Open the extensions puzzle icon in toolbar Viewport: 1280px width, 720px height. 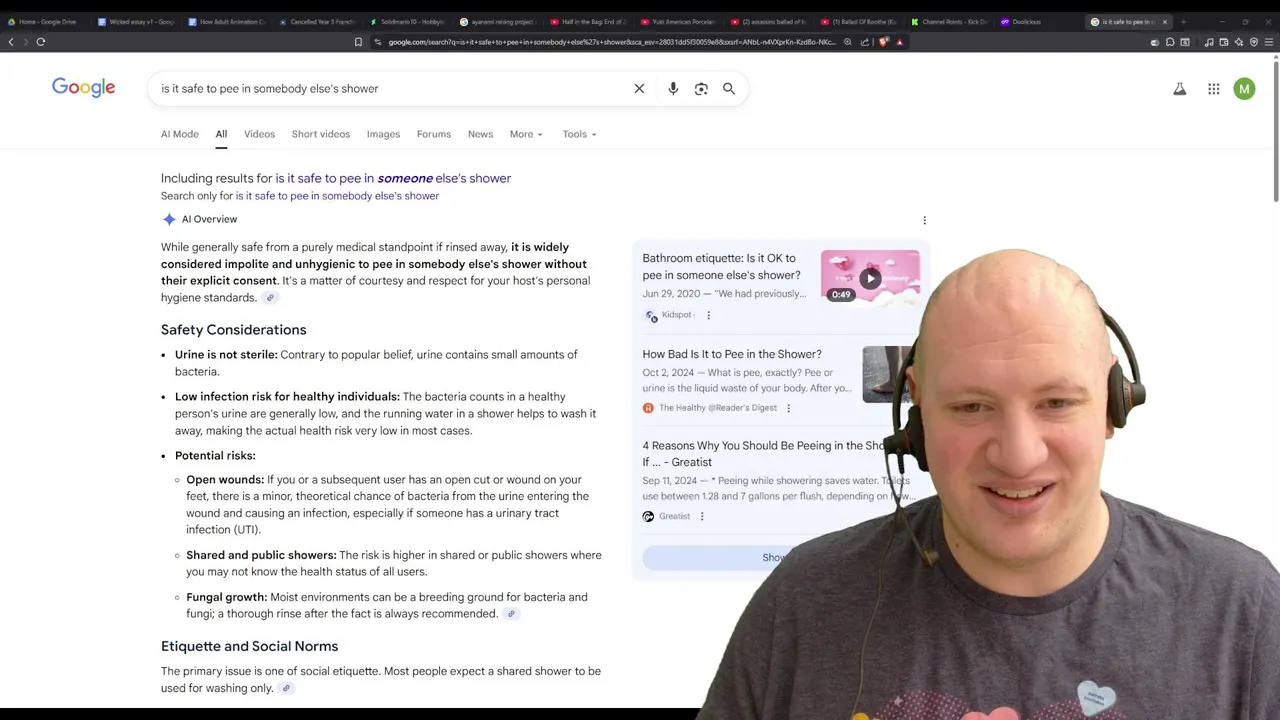coord(1170,42)
